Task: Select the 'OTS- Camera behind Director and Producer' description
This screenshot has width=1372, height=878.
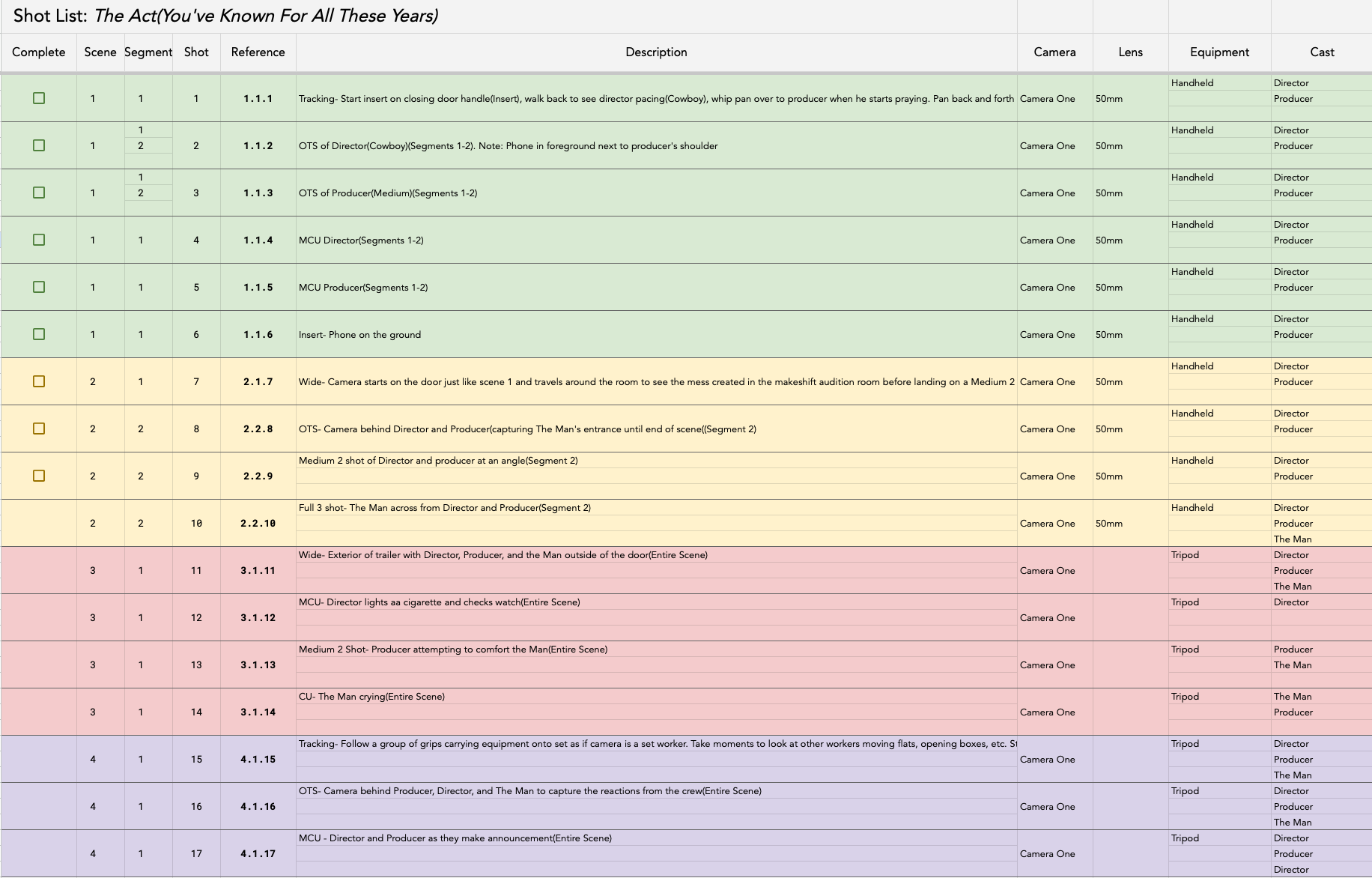Action: point(656,429)
